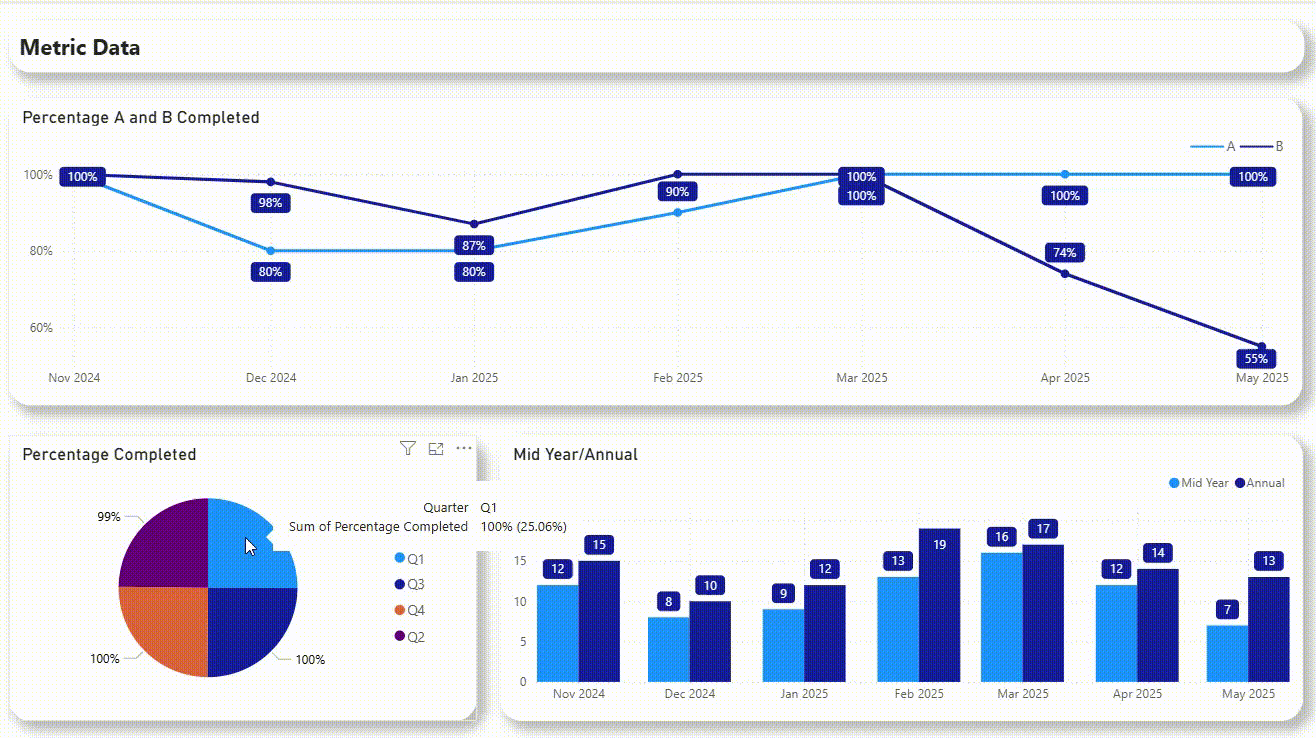Viewport: 1316px width, 738px height.
Task: Select the Annual bar labeled 14 for Apr 2025
Action: (1158, 625)
